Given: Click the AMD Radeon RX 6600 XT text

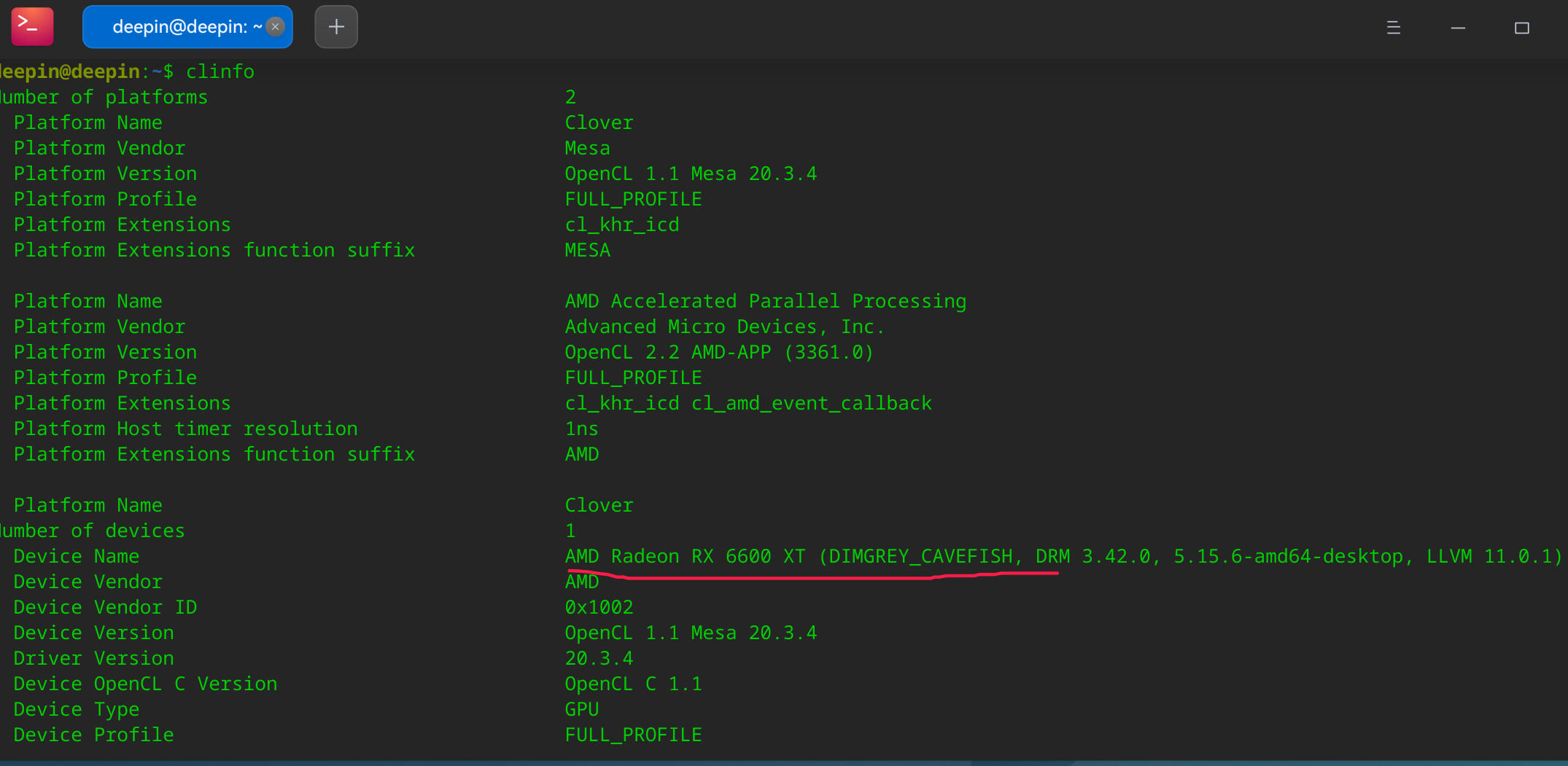Looking at the screenshot, I should (x=685, y=556).
